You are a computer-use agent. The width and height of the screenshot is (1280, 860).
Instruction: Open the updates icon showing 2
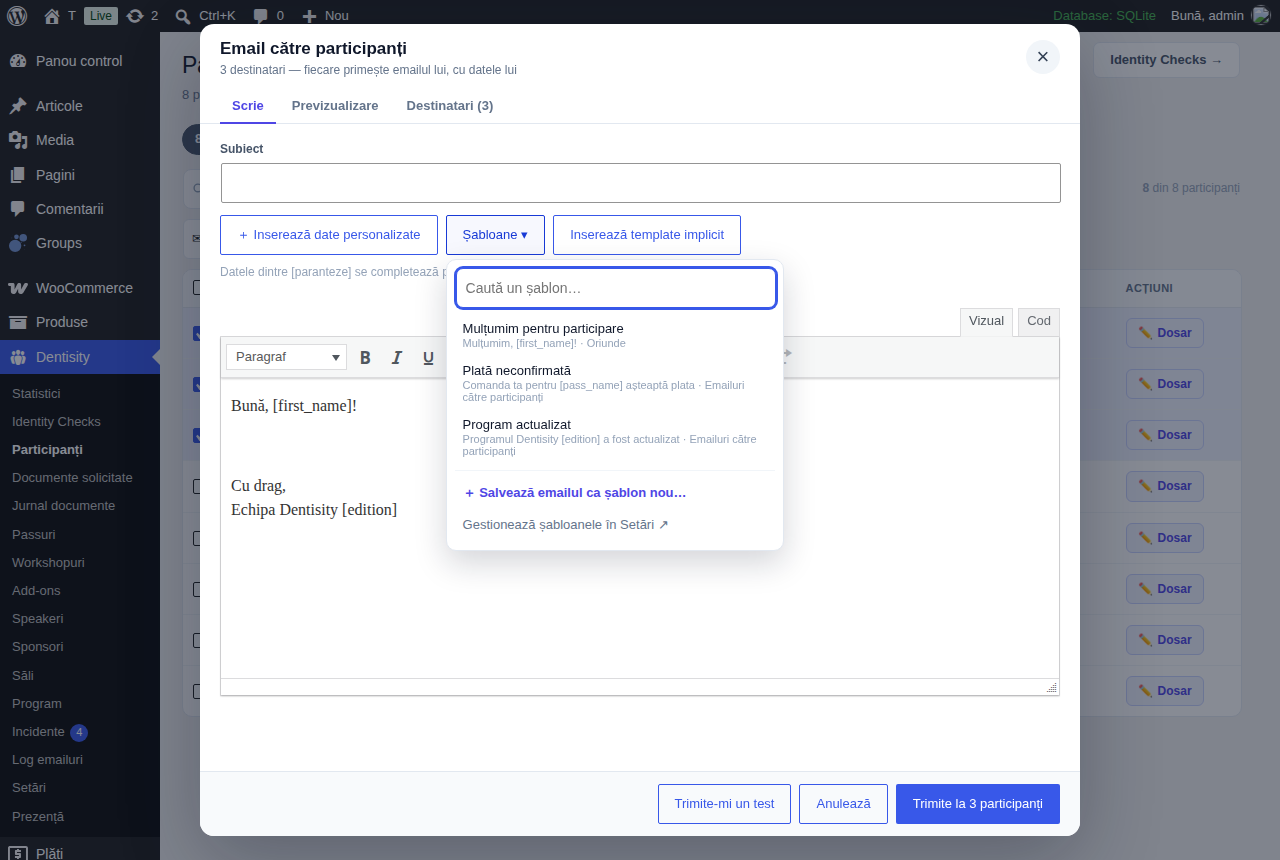142,15
